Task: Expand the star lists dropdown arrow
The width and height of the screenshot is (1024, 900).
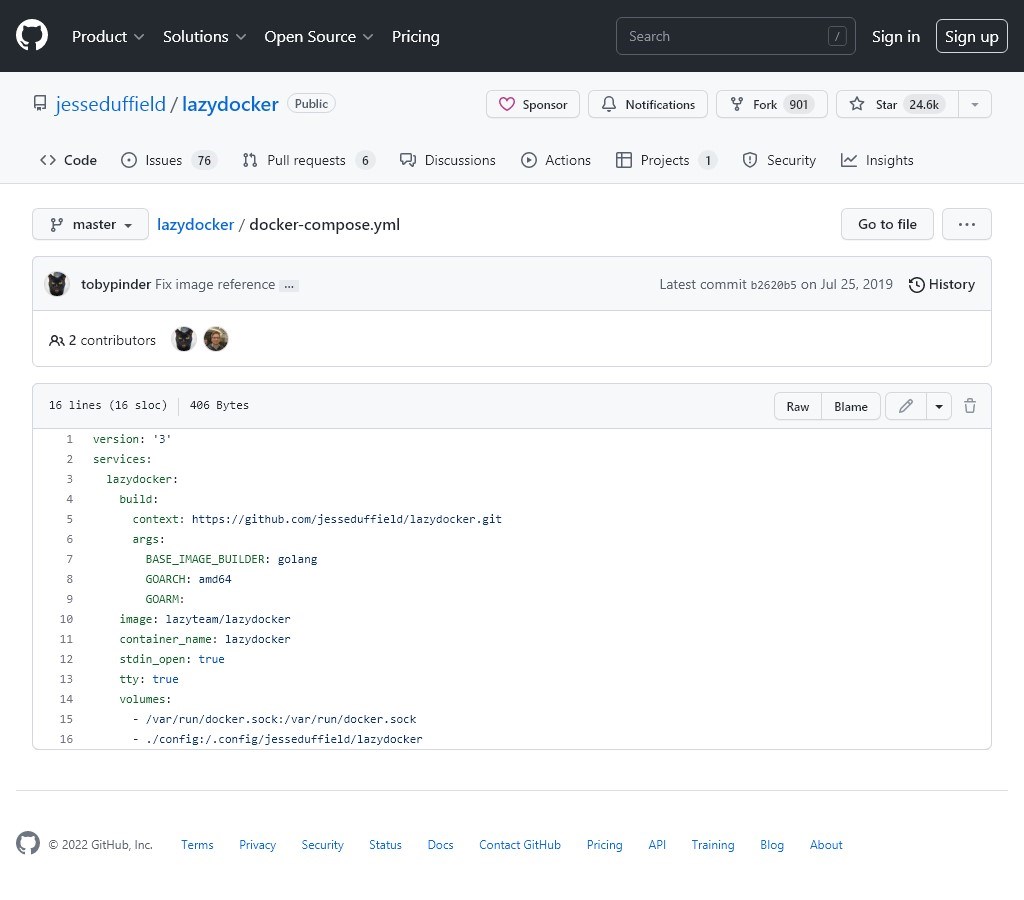Action: [975, 104]
